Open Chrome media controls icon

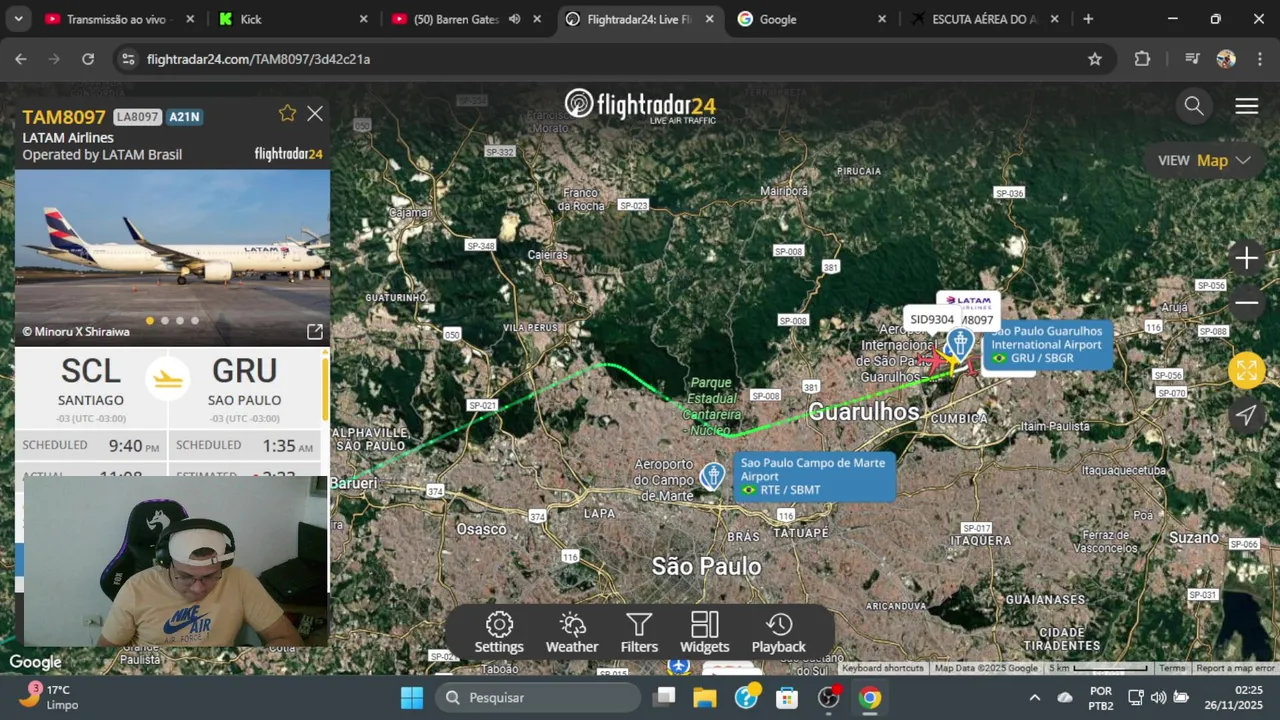pyautogui.click(x=1191, y=59)
